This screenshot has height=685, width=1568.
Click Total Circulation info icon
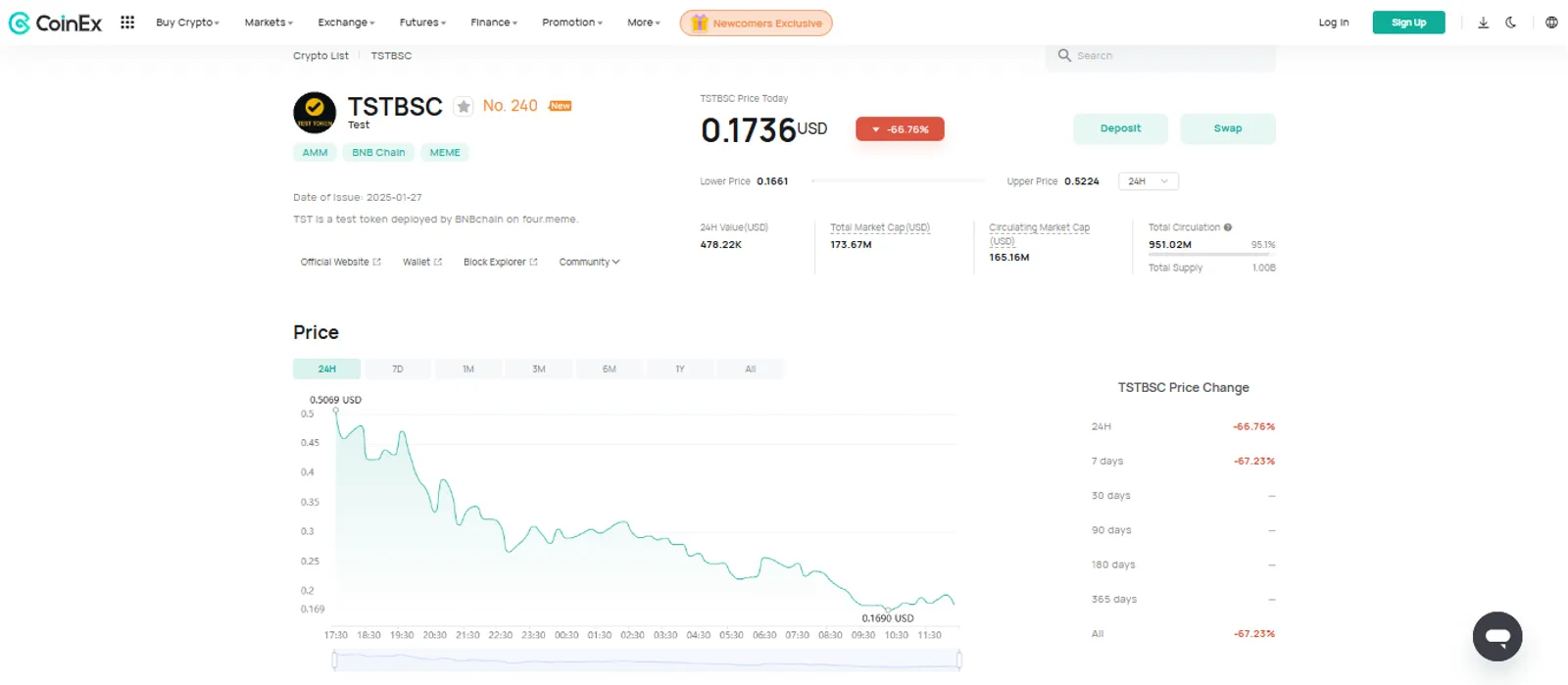[x=1228, y=227]
